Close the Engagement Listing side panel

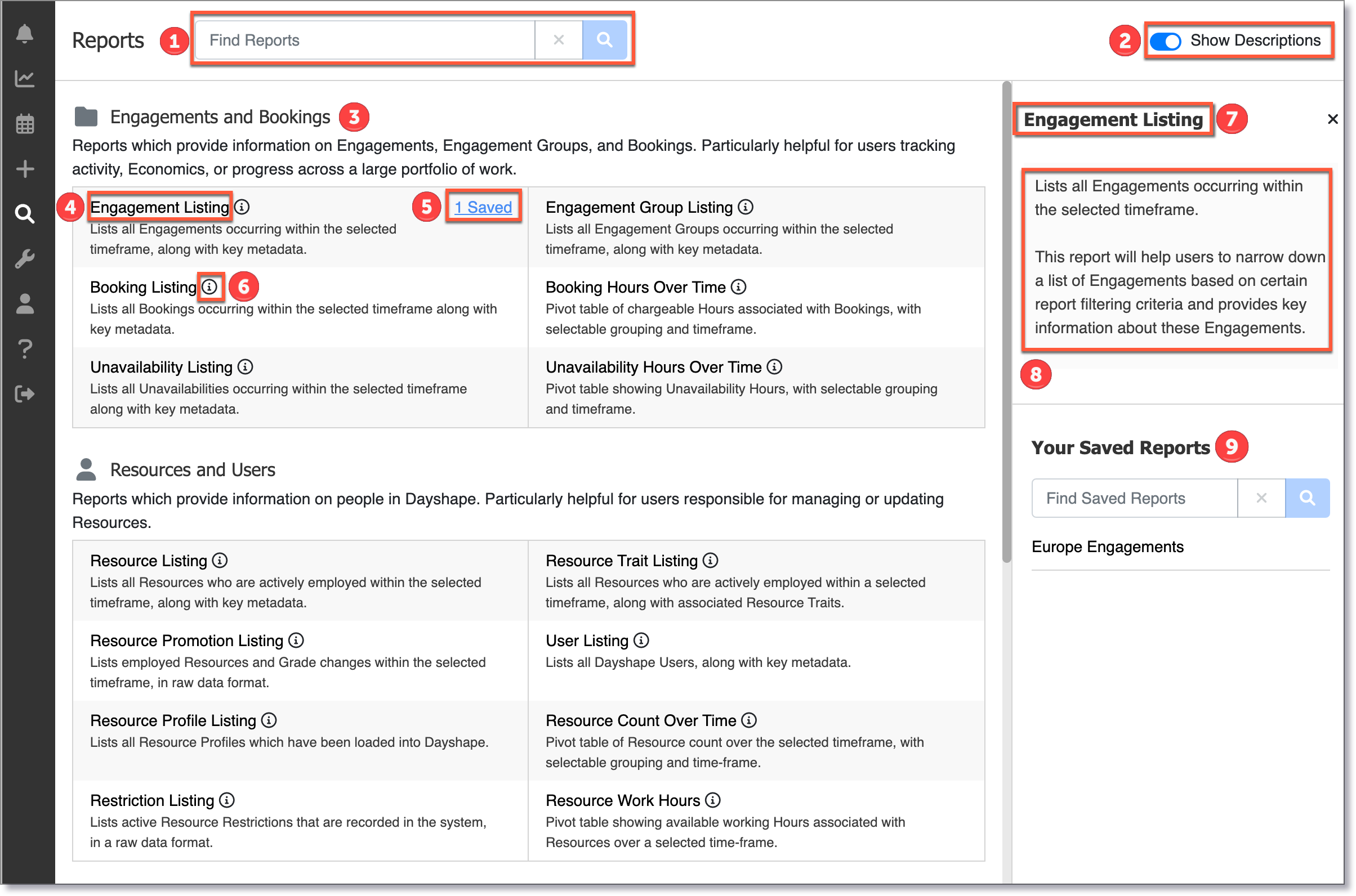click(x=1332, y=119)
